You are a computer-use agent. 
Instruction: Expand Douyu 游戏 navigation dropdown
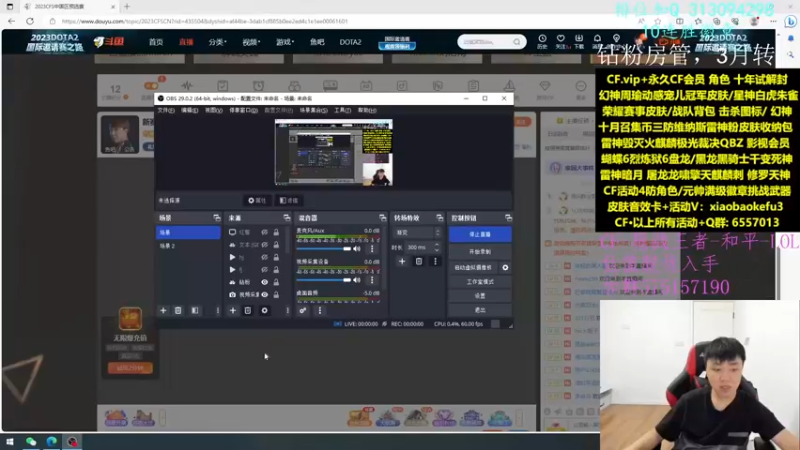285,42
